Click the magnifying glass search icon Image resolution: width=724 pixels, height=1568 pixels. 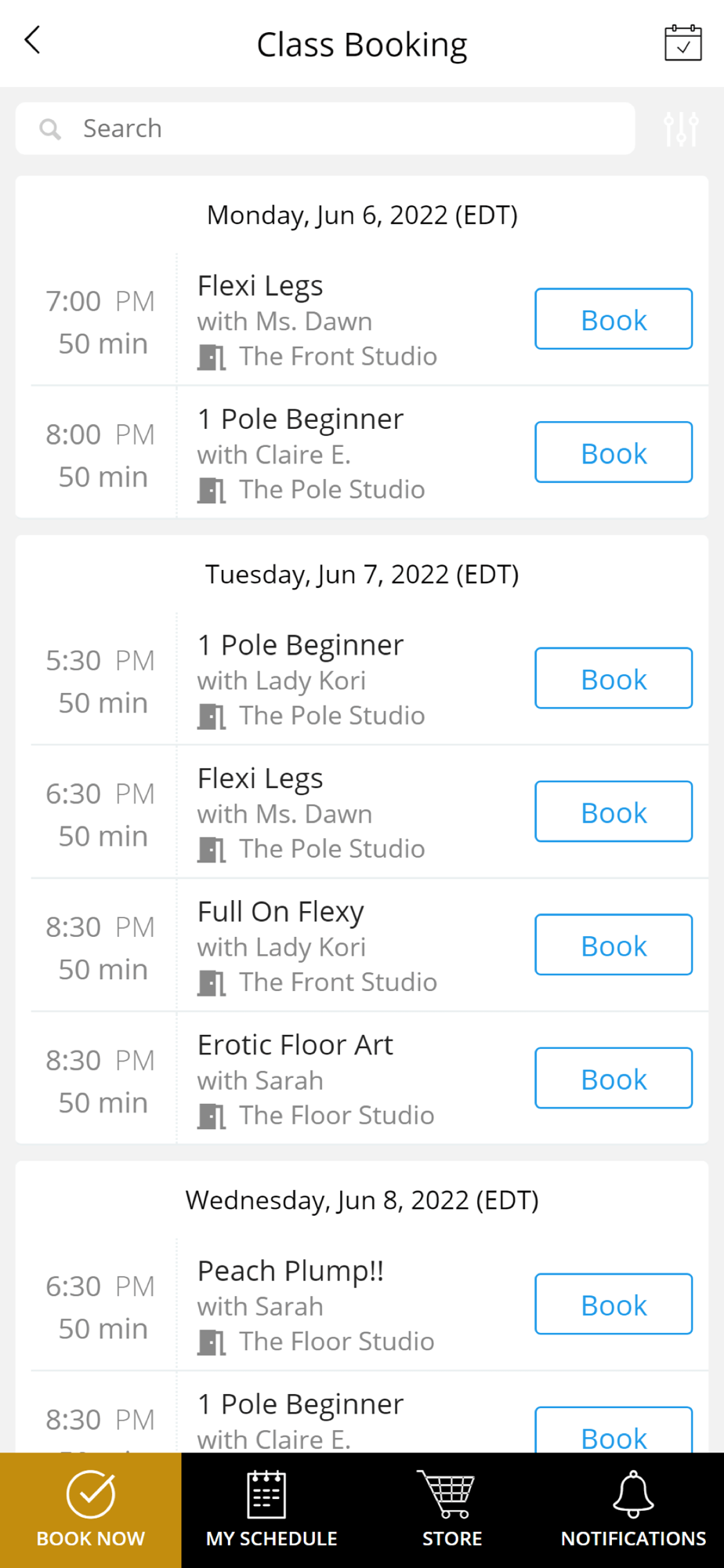point(50,129)
